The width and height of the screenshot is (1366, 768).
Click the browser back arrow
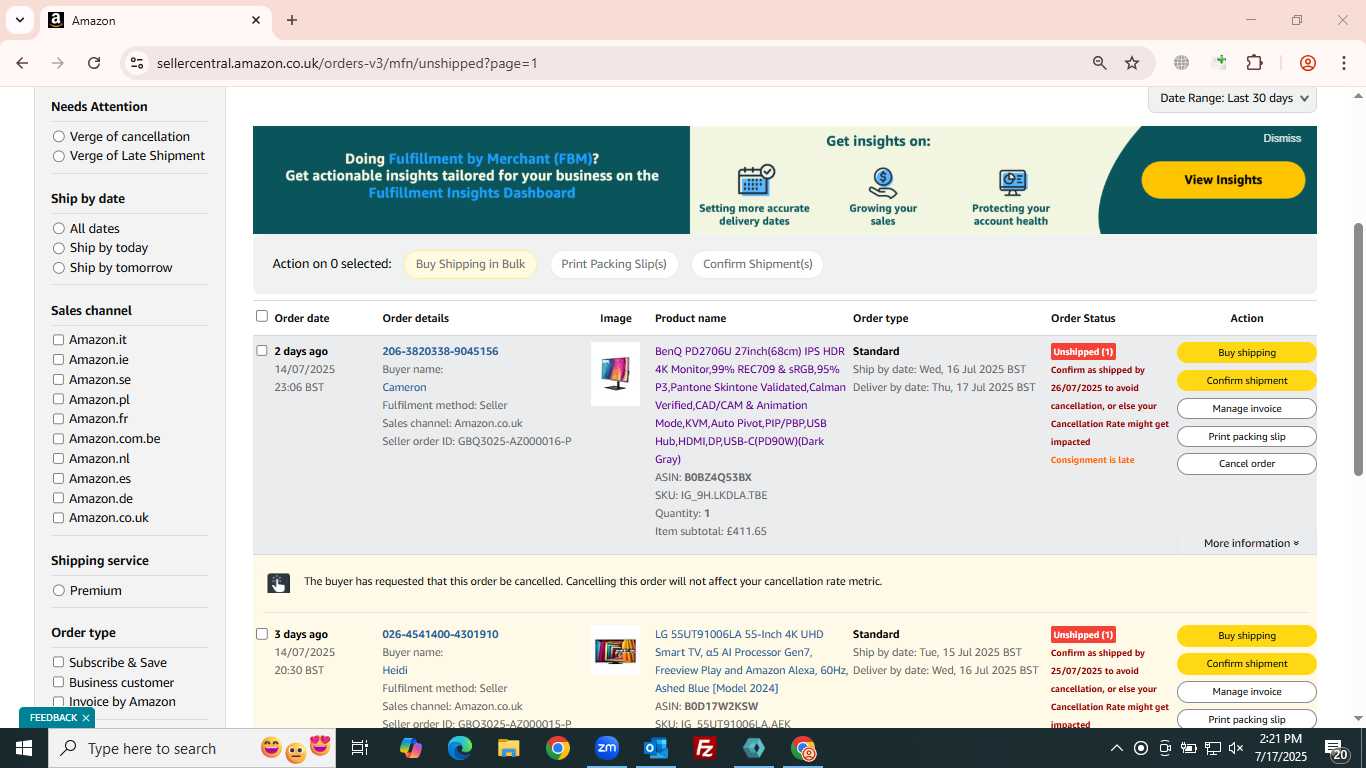pos(22,63)
